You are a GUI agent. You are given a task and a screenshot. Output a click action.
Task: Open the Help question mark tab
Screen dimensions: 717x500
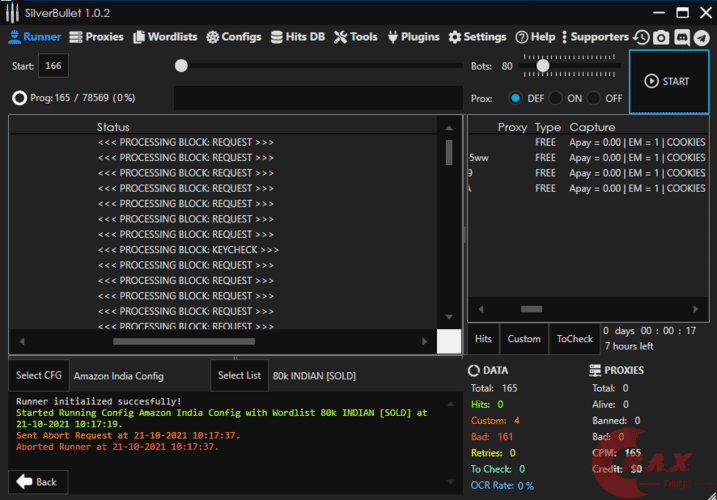point(535,37)
